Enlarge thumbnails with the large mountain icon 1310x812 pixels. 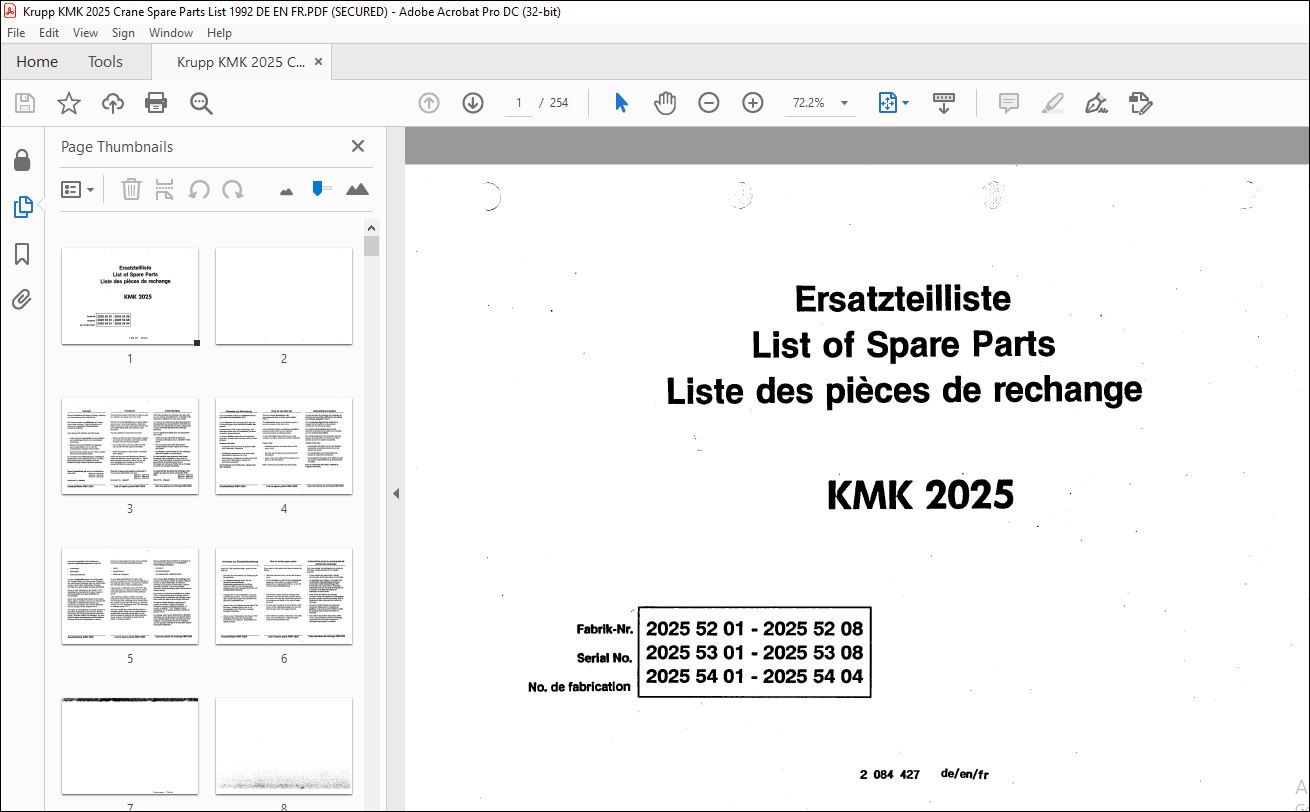[x=357, y=189]
